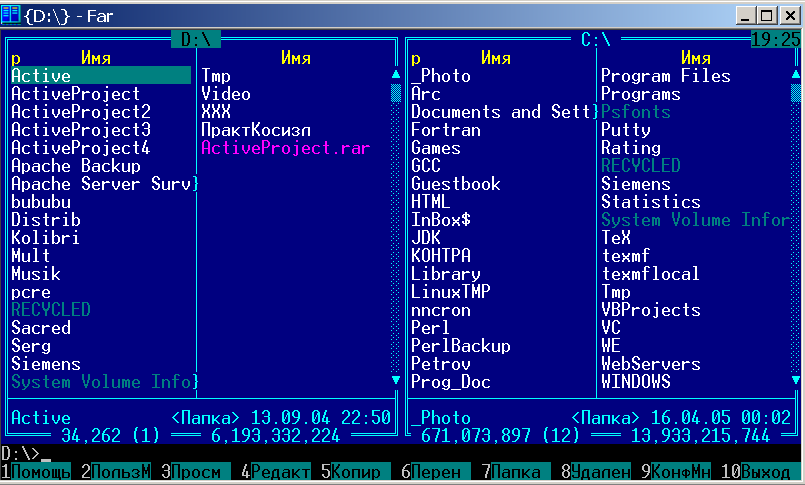Image resolution: width=805 pixels, height=485 pixels.
Task: Select the ActiveProject2 folder
Action: (81, 112)
